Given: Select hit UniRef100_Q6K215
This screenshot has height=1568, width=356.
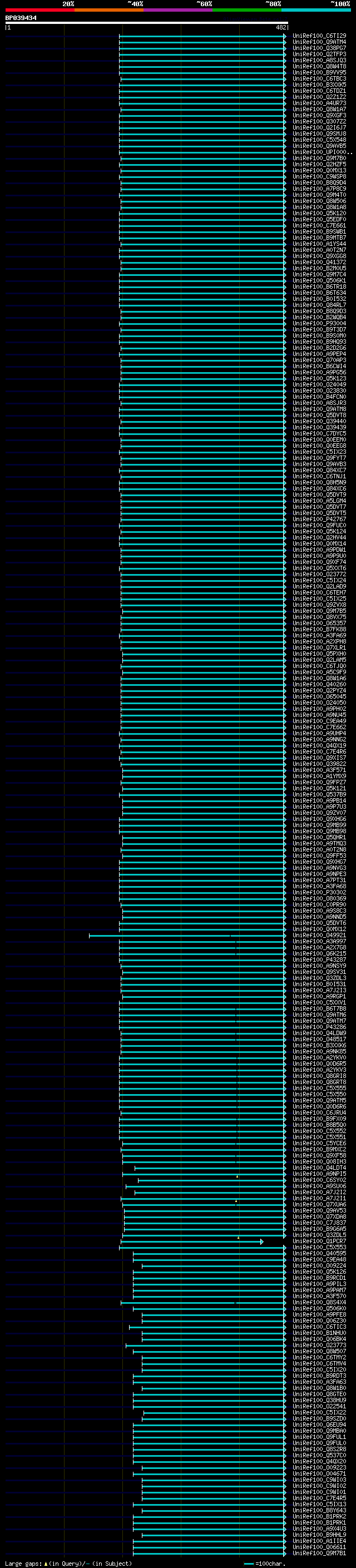Looking at the screenshot, I should pos(319,954).
